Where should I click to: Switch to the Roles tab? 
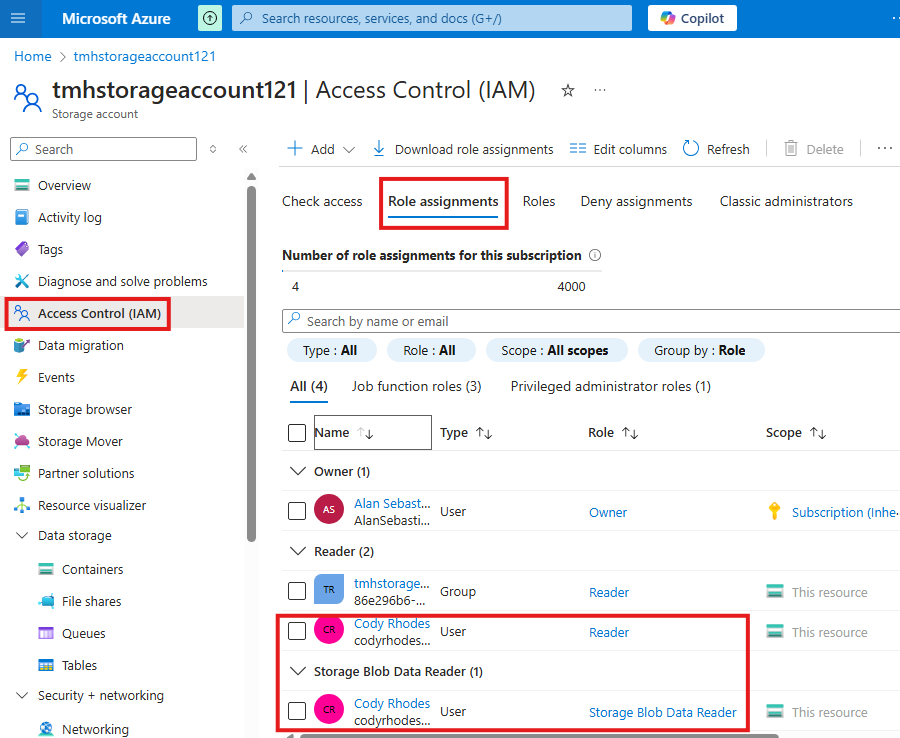click(x=539, y=201)
